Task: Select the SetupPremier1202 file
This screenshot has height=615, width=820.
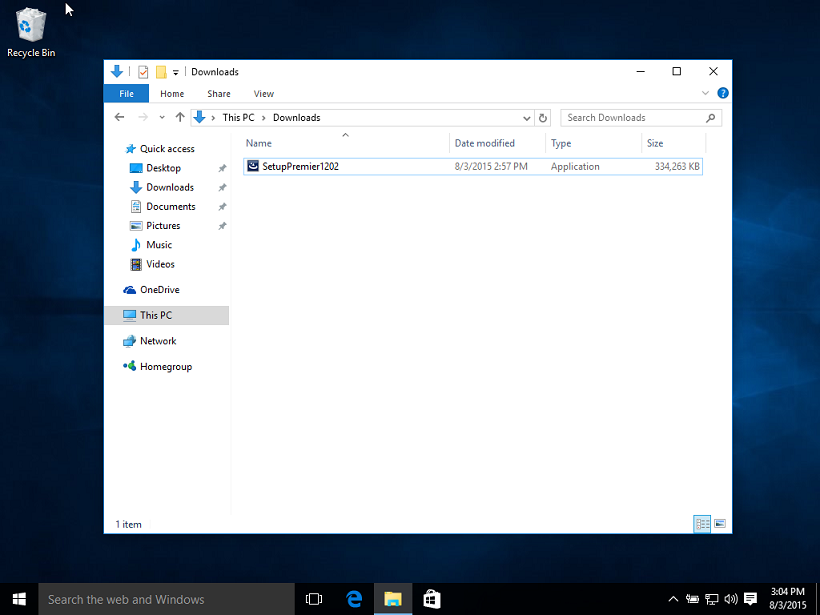Action: 473,166
